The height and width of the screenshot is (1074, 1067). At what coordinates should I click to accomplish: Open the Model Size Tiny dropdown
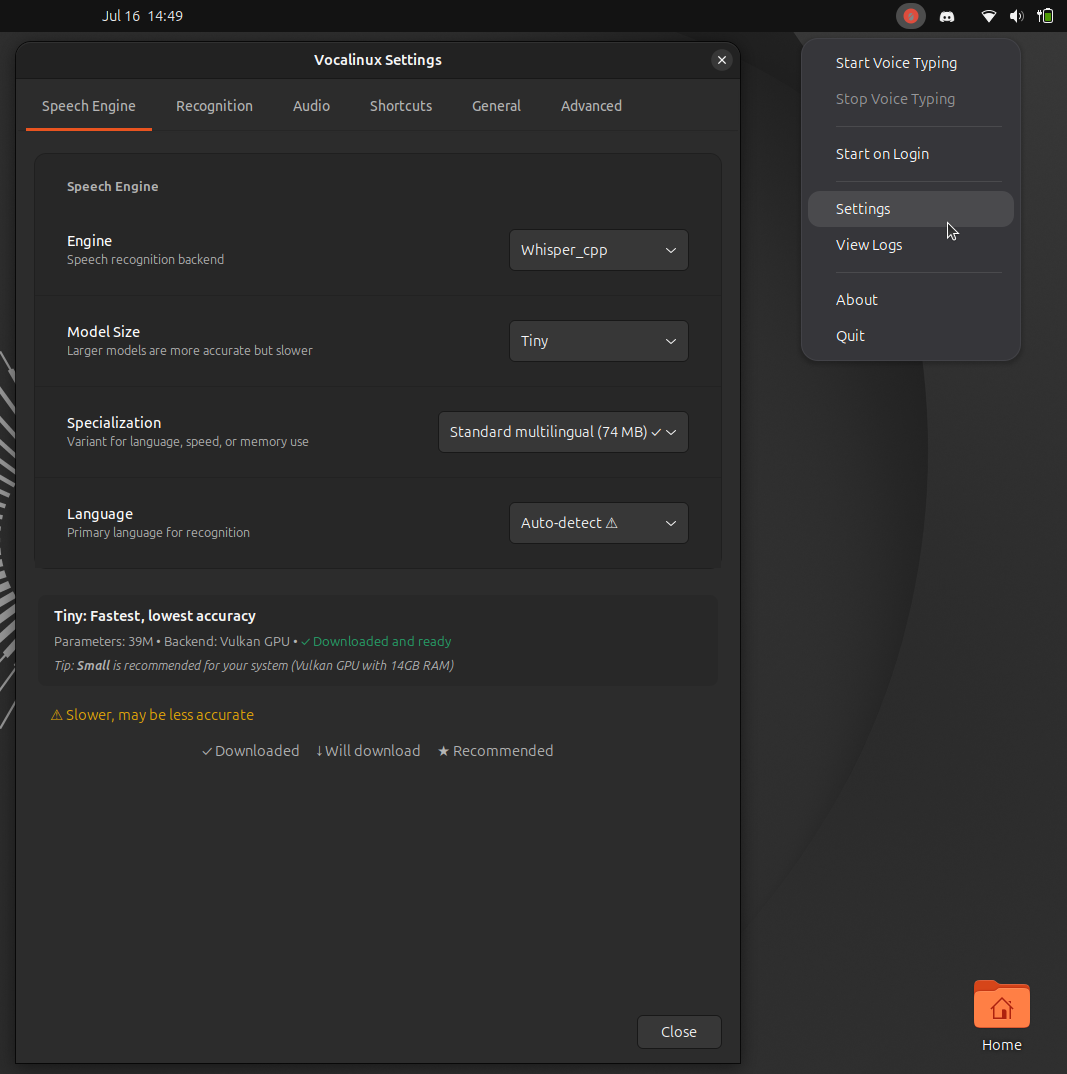tap(599, 341)
